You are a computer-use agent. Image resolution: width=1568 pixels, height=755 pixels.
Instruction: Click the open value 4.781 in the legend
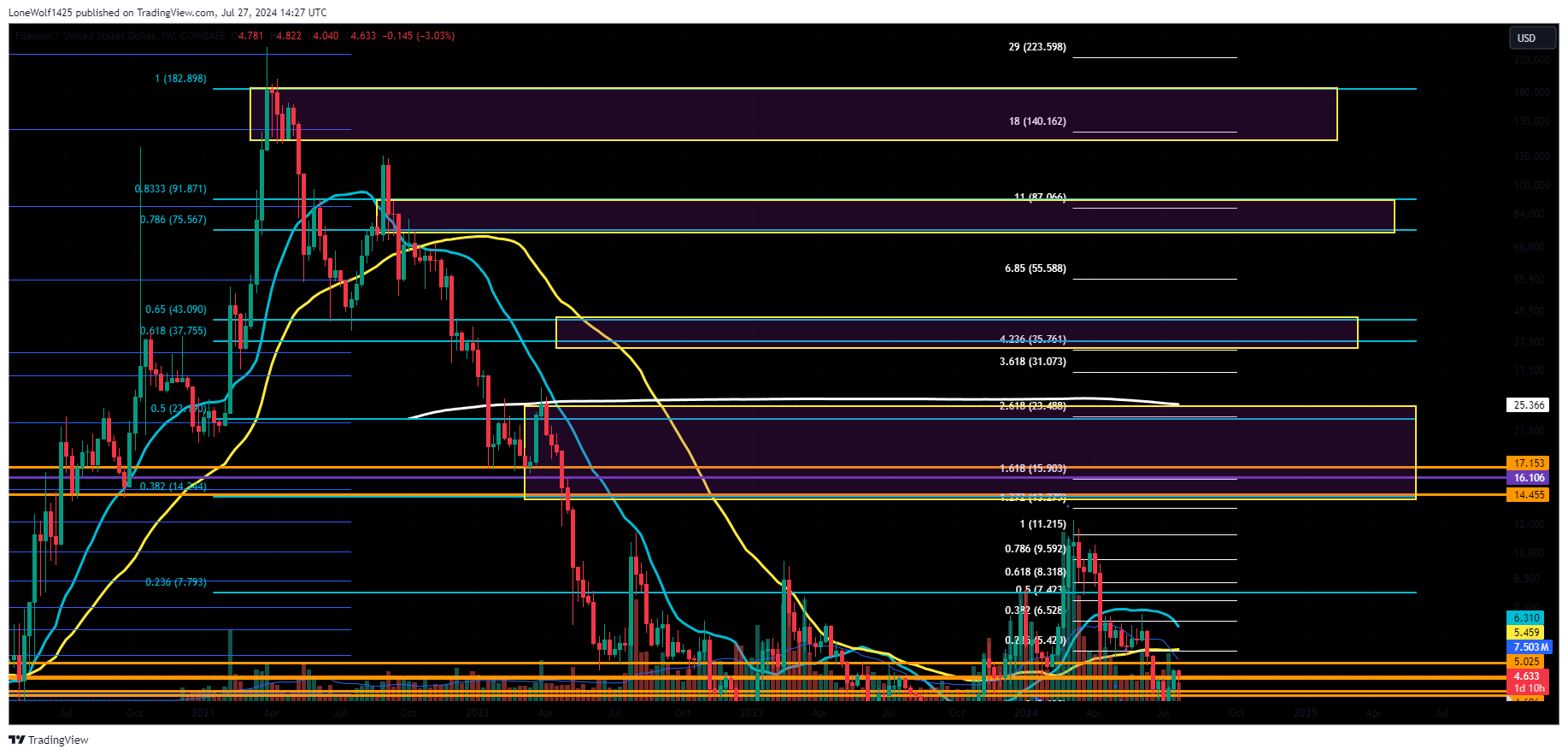(251, 36)
